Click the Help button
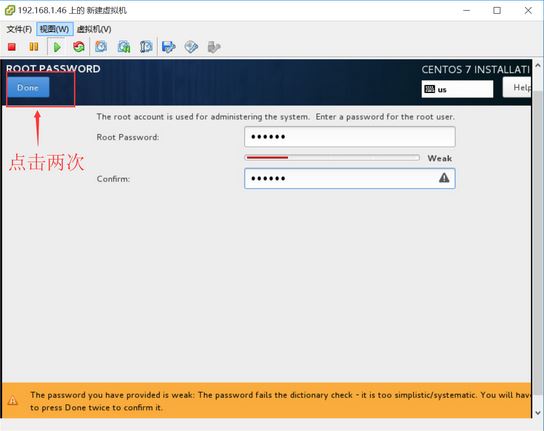Screen dimensions: 545x431 coord(517,87)
